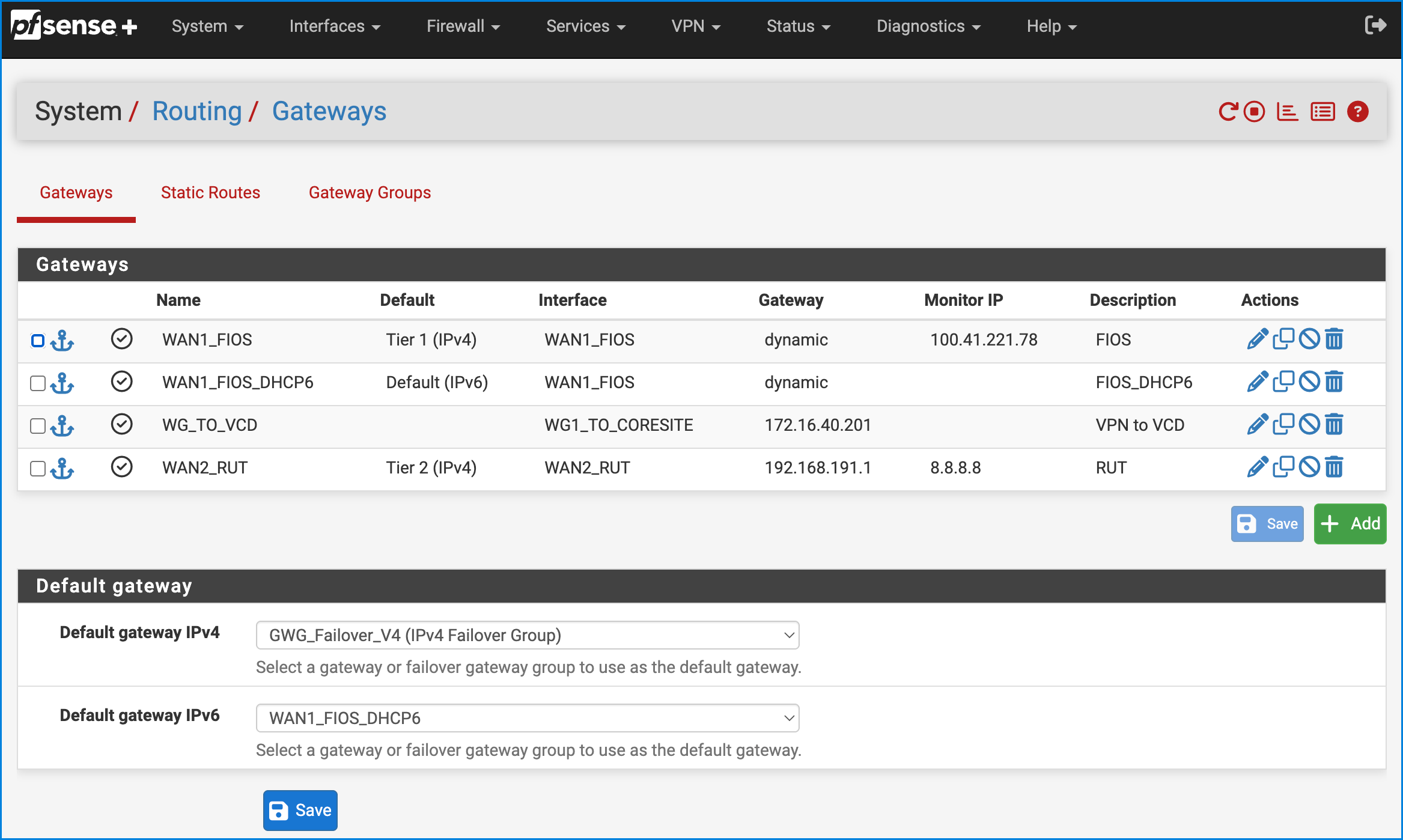Expand the Diagnostics menu
Screen dimensions: 1403x840
point(928,26)
